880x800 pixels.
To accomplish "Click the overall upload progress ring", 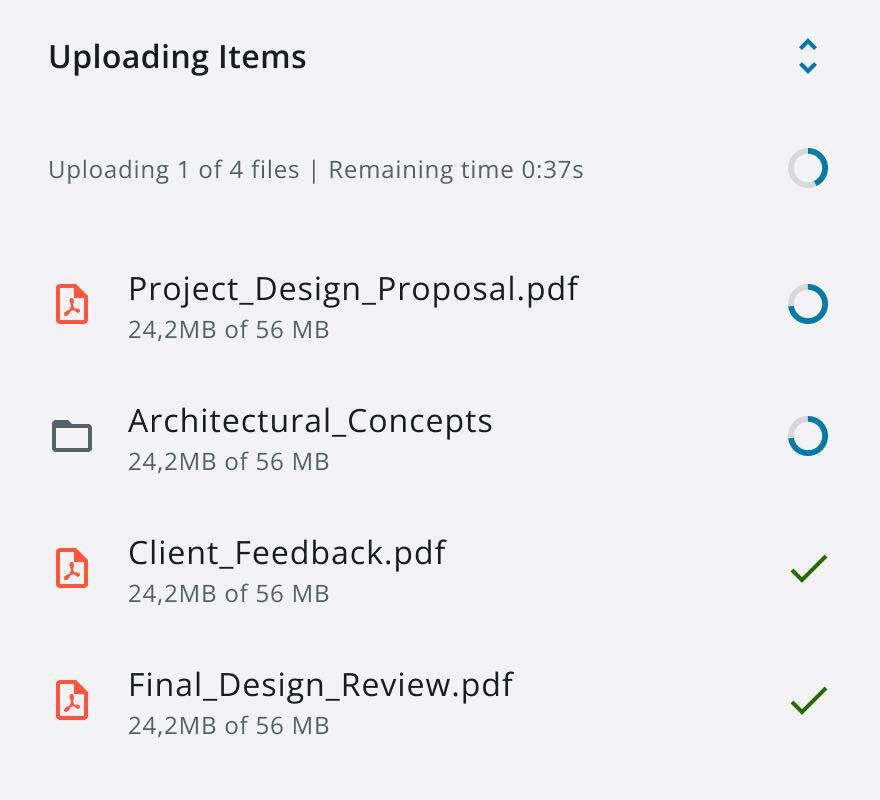I will coord(808,168).
